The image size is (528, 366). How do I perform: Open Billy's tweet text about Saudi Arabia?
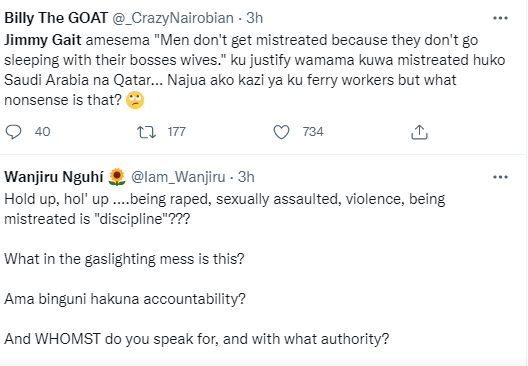(255, 70)
